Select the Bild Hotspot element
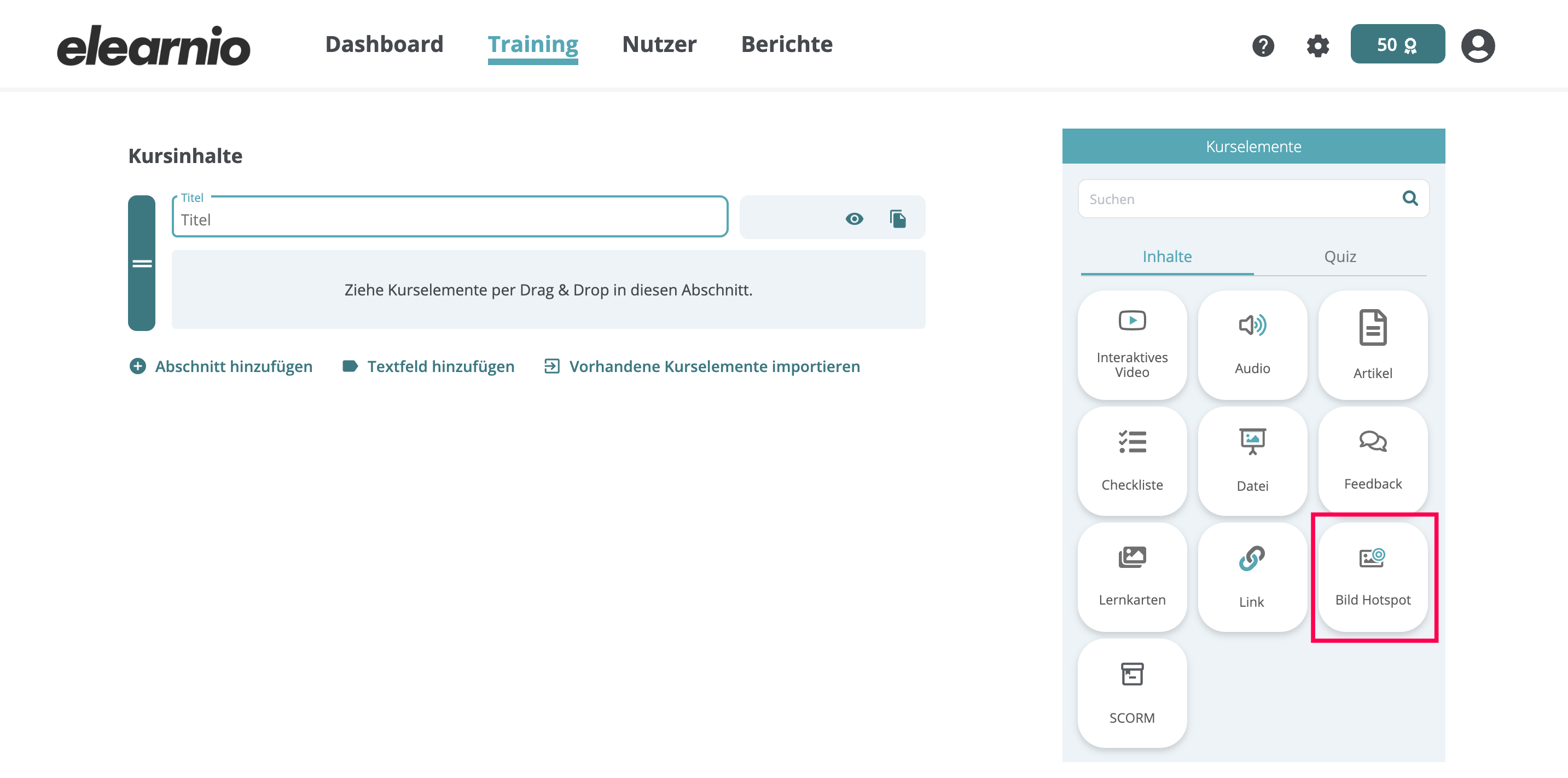The width and height of the screenshot is (1568, 778). pyautogui.click(x=1373, y=577)
